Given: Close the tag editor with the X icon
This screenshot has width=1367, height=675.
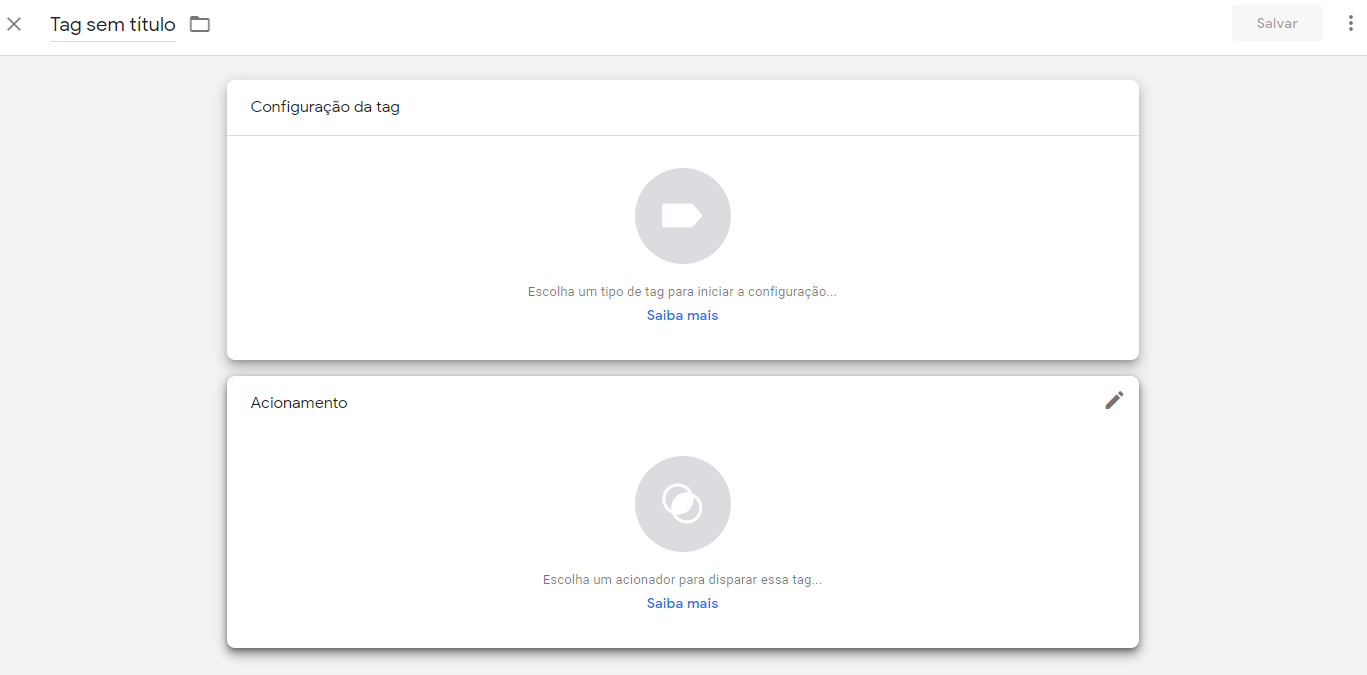Looking at the screenshot, I should point(14,24).
